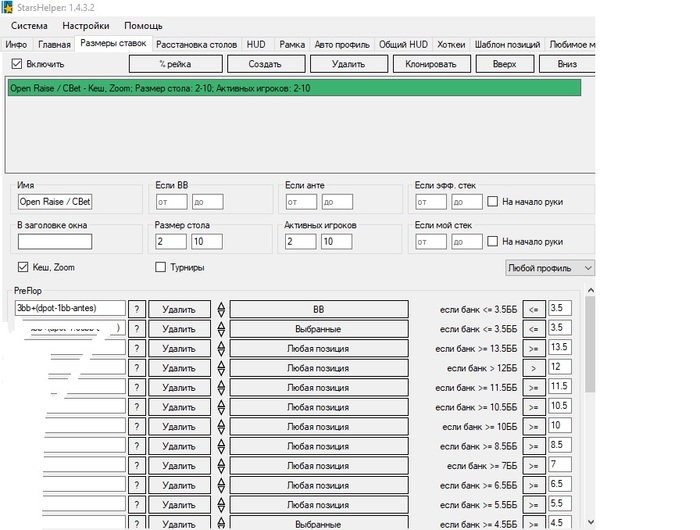Click the "?" button in the 8.5ББ bank row

coord(137,445)
